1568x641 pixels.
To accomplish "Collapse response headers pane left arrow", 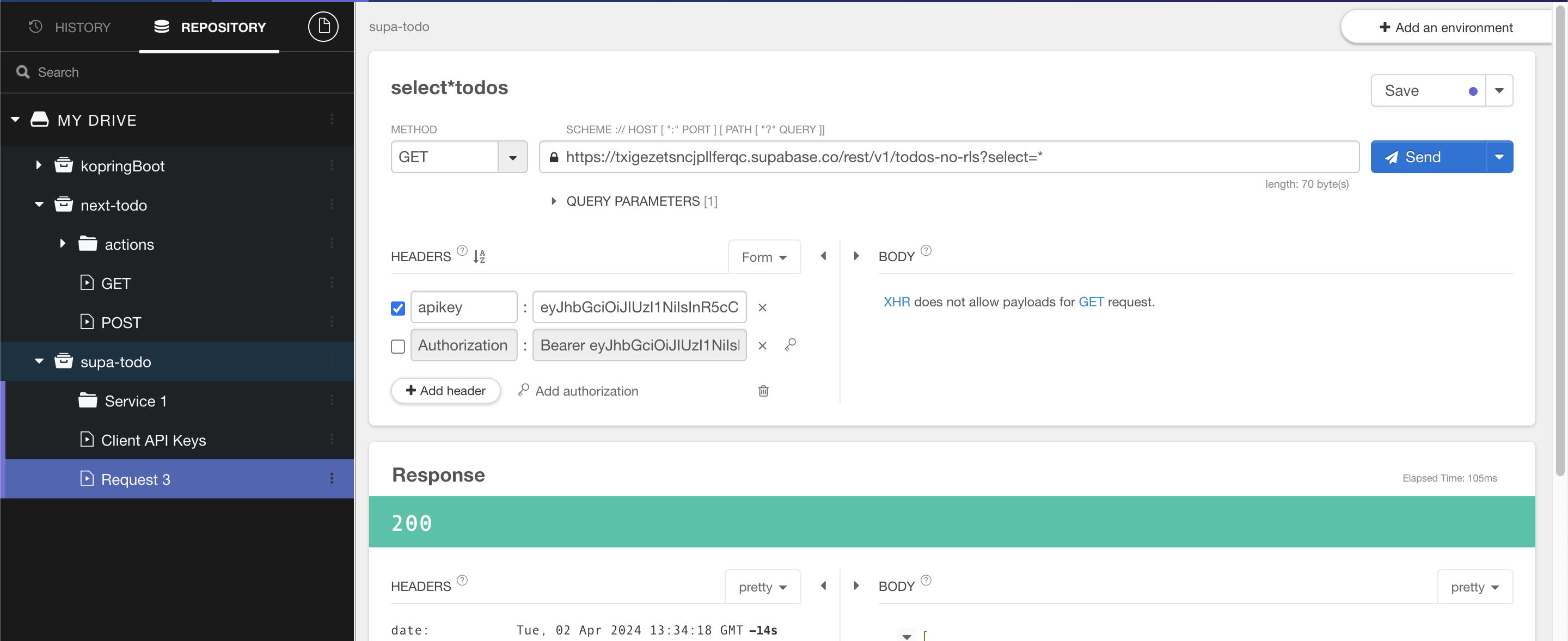I will (x=824, y=585).
